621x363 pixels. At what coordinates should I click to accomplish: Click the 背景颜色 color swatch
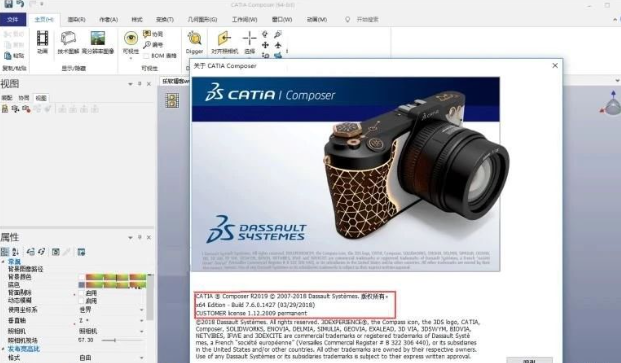pos(82,277)
